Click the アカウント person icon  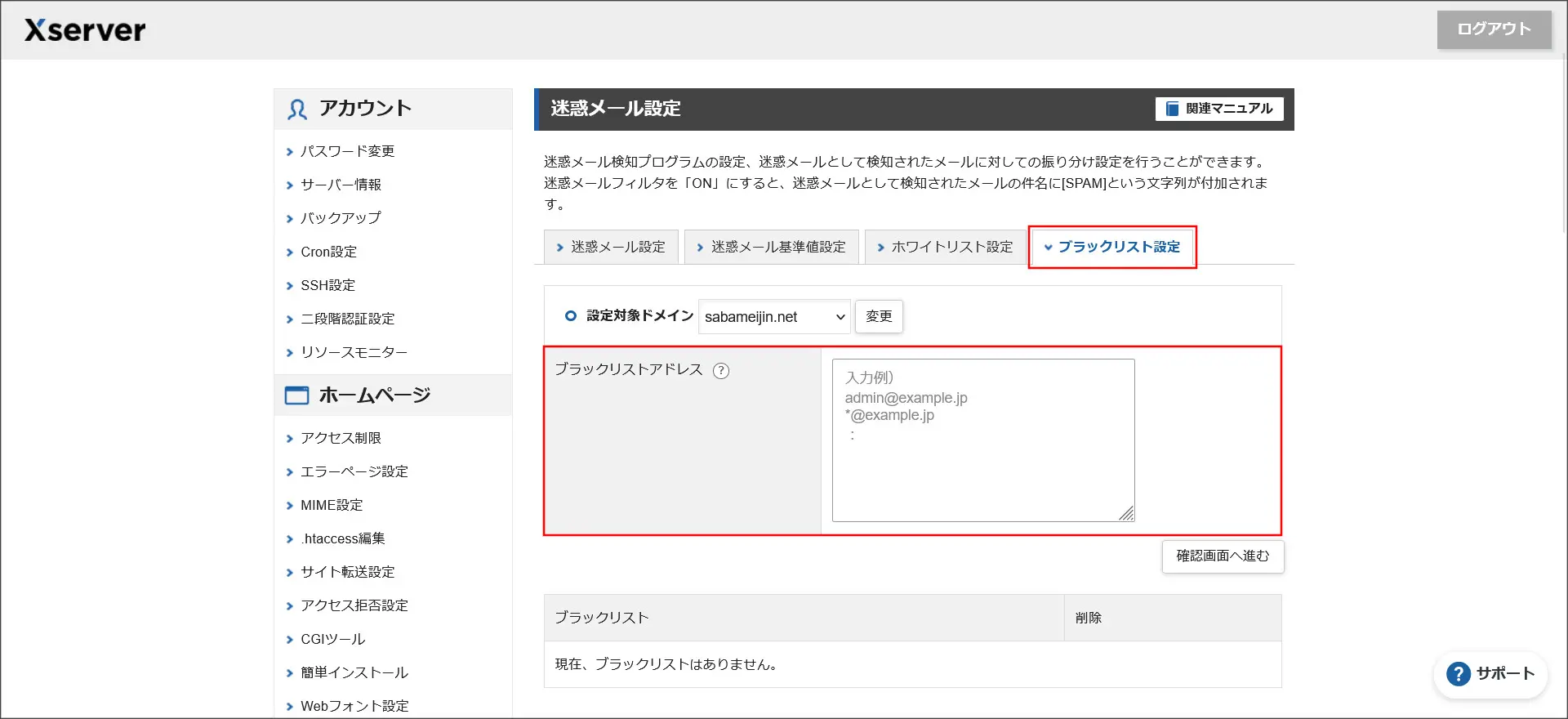click(297, 109)
